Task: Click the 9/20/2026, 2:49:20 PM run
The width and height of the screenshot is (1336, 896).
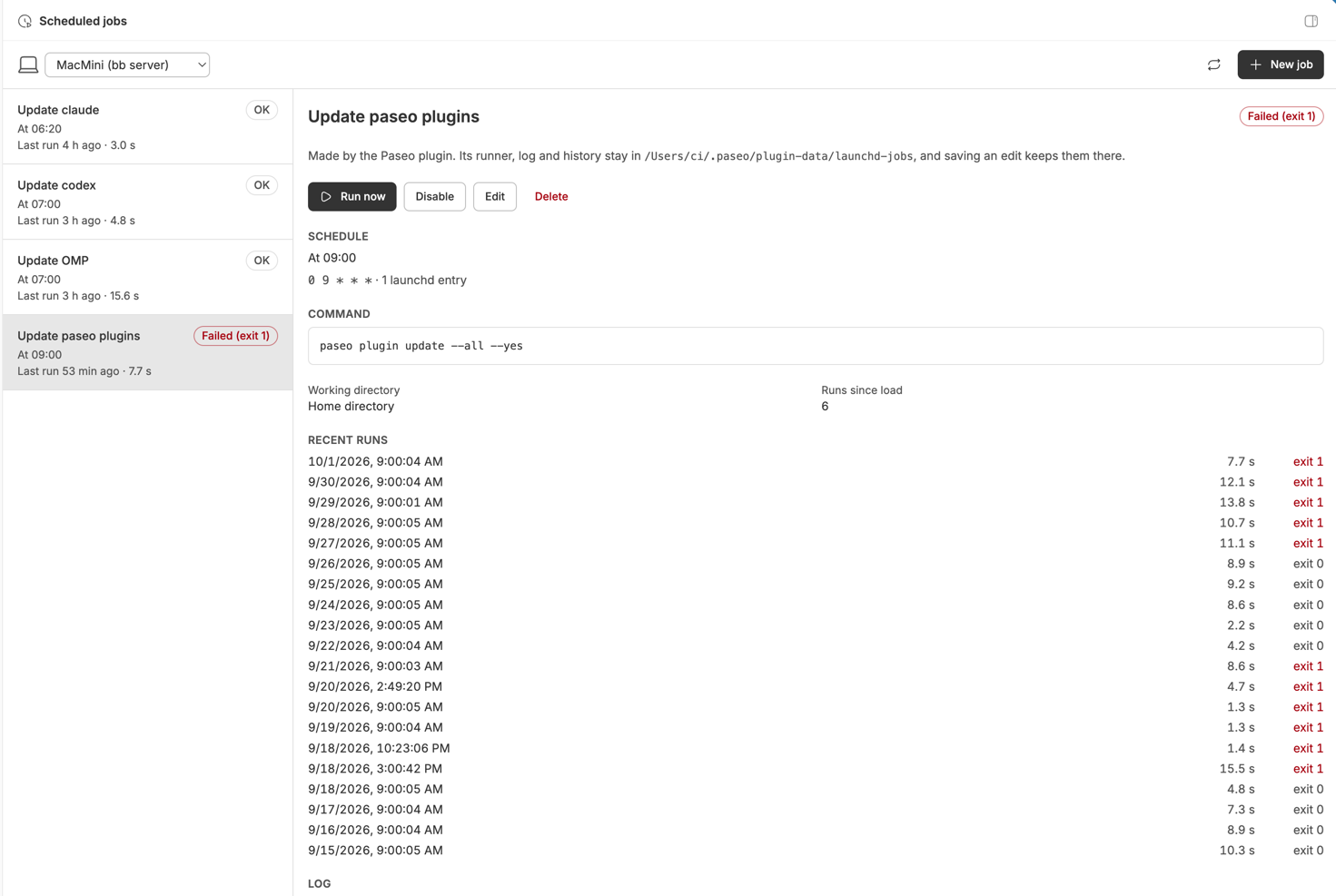Action: [x=815, y=686]
